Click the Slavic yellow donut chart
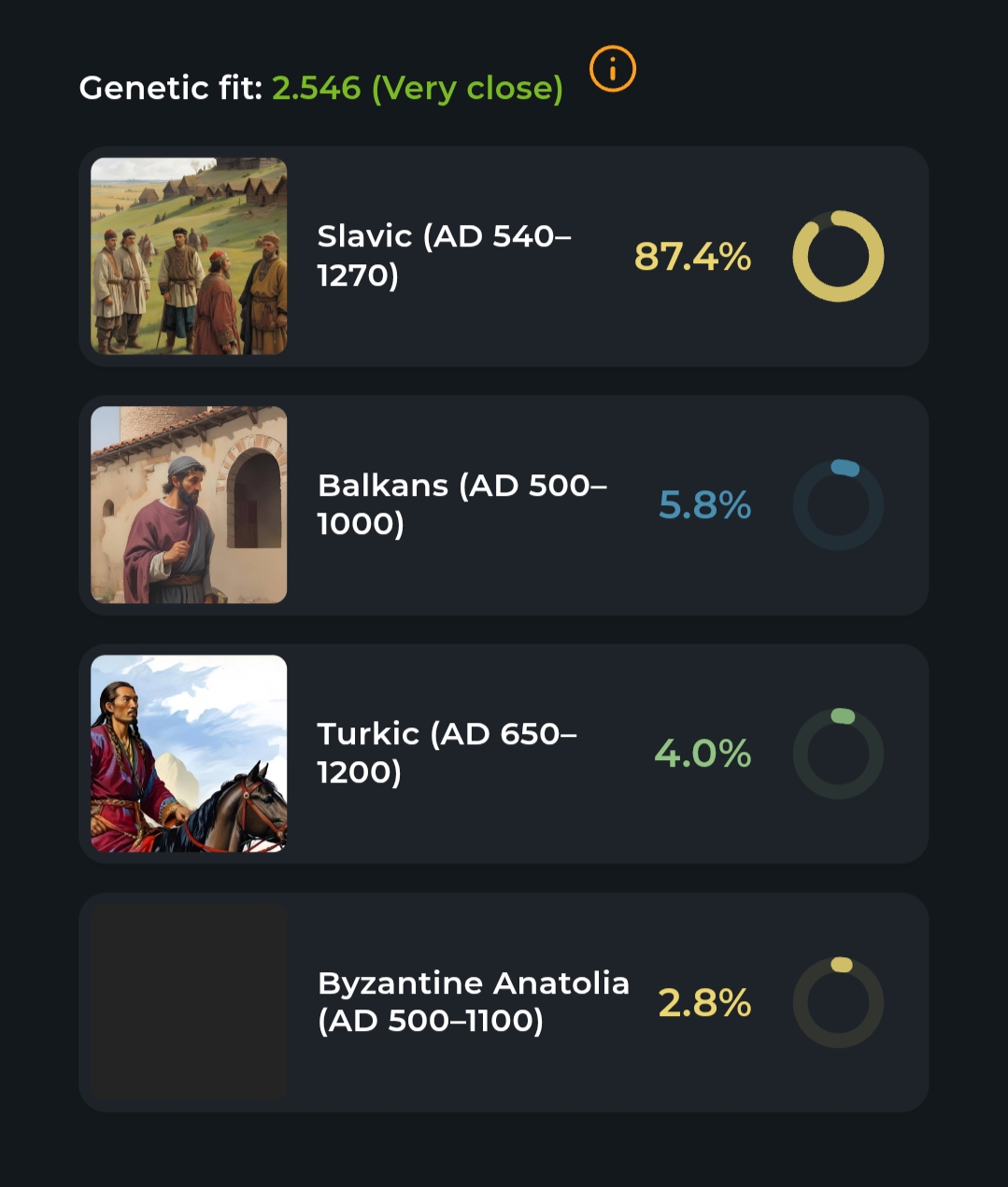The image size is (1008, 1187). tap(838, 256)
